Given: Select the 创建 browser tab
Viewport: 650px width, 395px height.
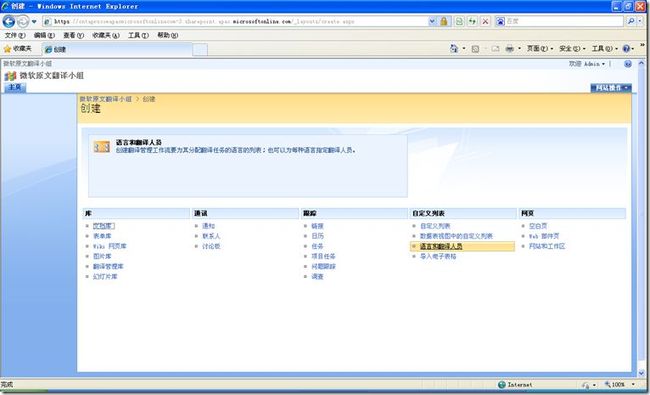Looking at the screenshot, I should (117, 49).
